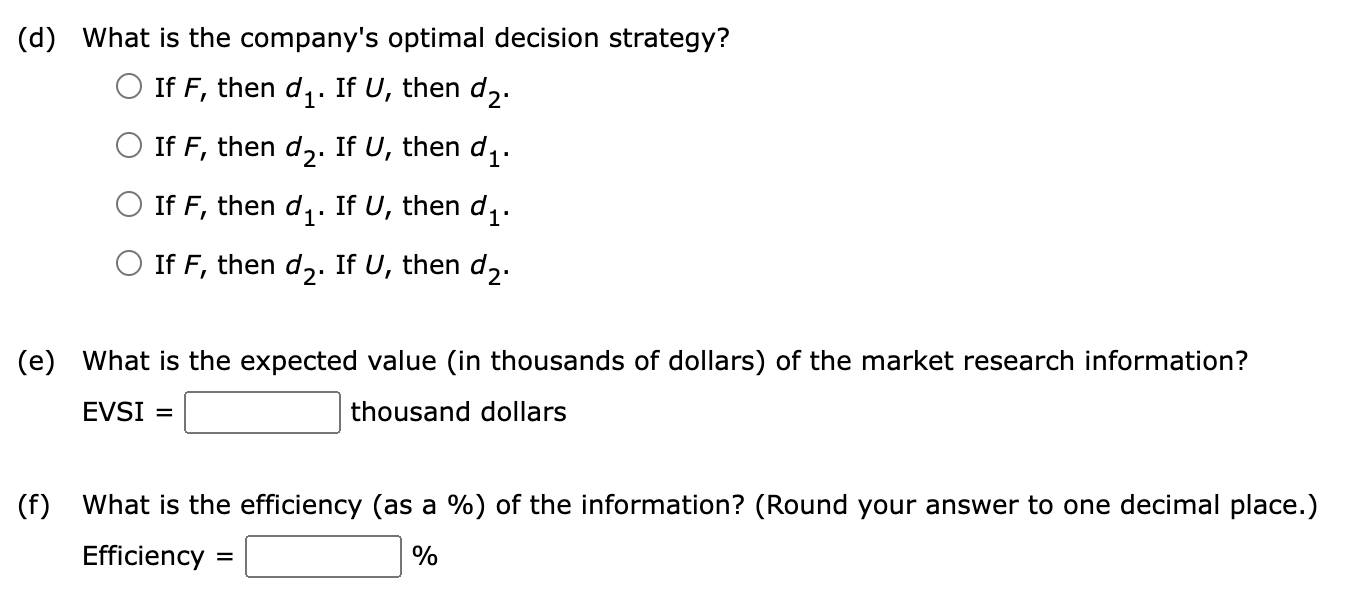
Task: Select radio option 'If F, then d1. If U, then d1.'
Action: pyautogui.click(x=128, y=205)
